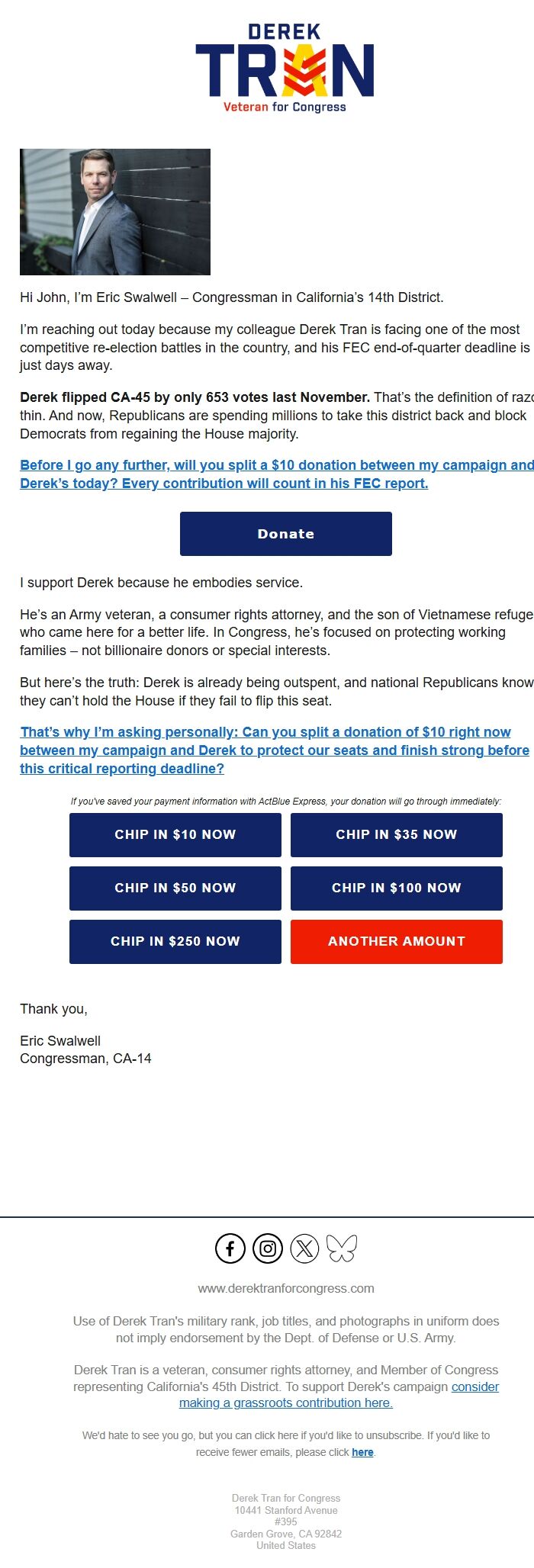Select the Chip In $35 Now button
The width and height of the screenshot is (534, 1568).
point(397,835)
